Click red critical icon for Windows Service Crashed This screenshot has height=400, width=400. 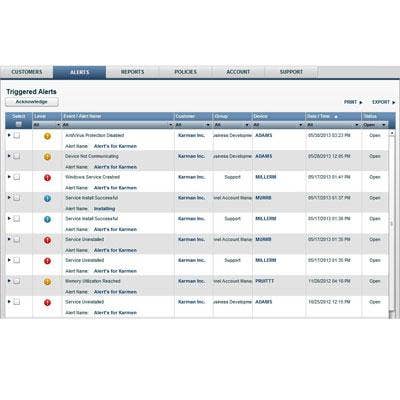click(x=47, y=178)
